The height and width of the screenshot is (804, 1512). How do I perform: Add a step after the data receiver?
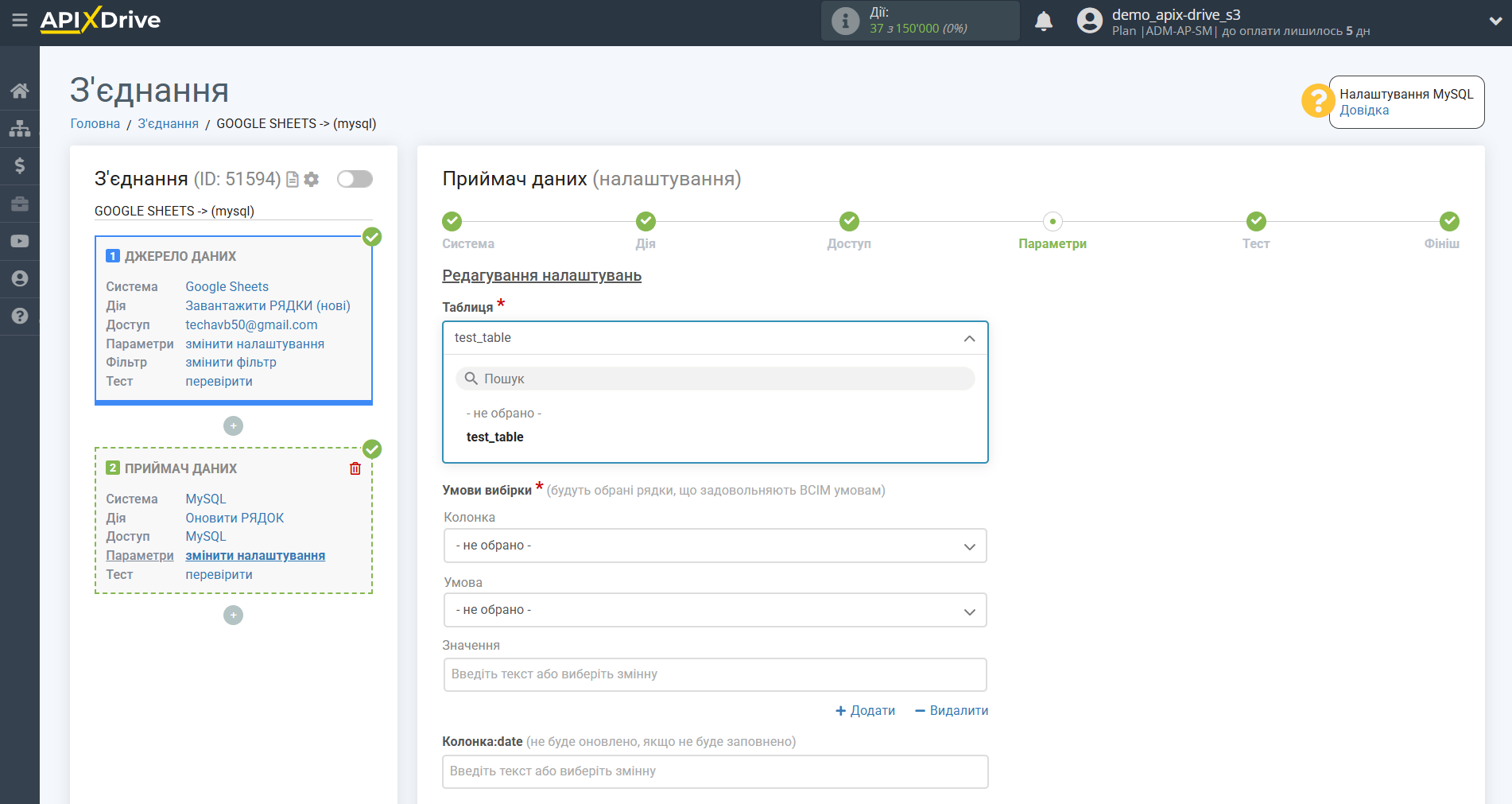(x=233, y=616)
